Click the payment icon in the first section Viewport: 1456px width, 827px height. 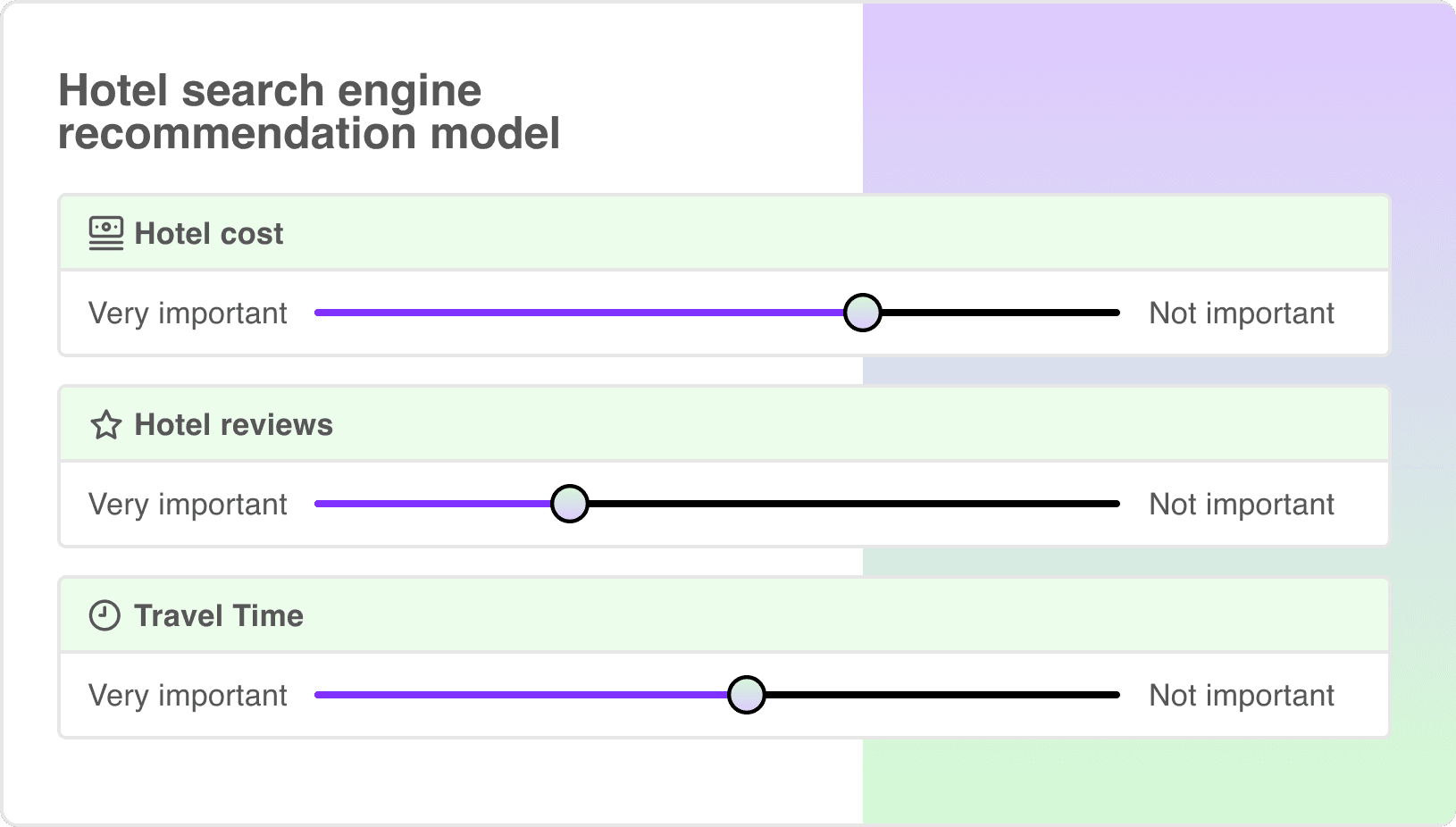click(x=105, y=233)
